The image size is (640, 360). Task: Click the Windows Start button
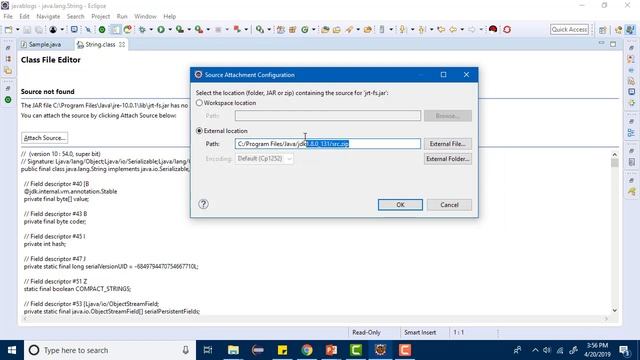point(12,350)
